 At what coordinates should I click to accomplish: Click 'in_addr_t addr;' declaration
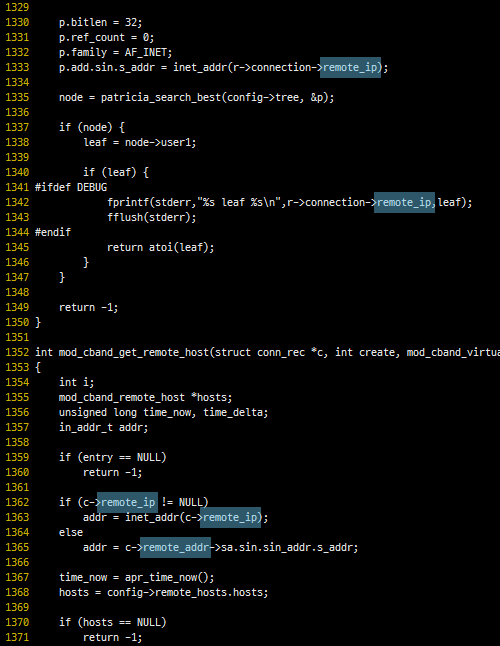point(103,427)
